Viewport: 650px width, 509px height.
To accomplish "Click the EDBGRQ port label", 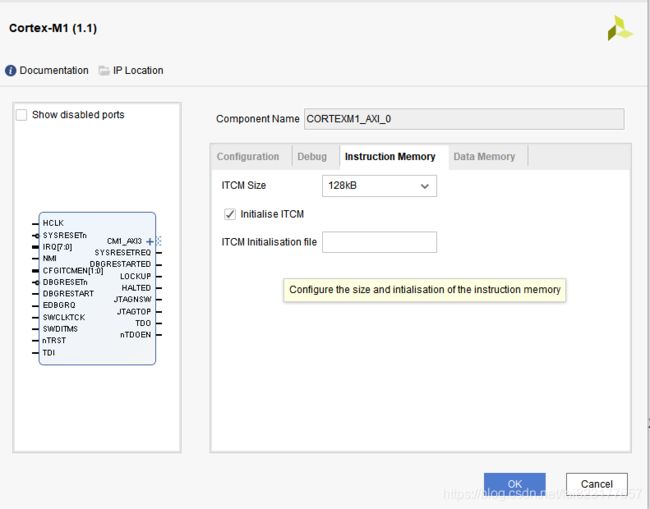I will (x=59, y=305).
